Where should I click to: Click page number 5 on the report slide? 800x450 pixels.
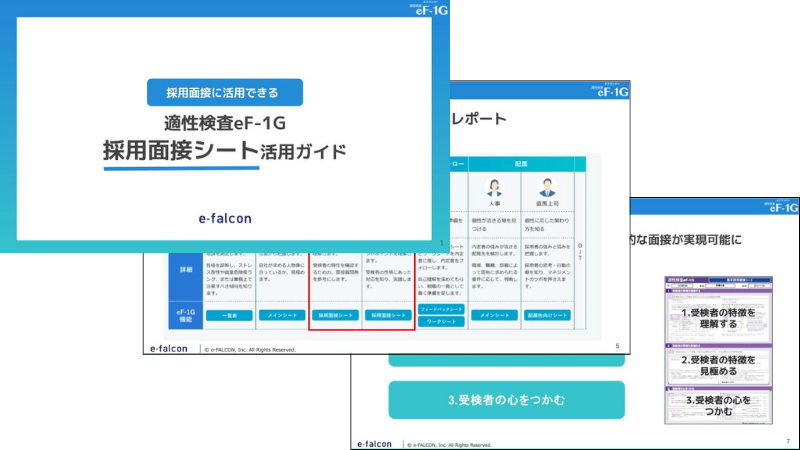617,346
